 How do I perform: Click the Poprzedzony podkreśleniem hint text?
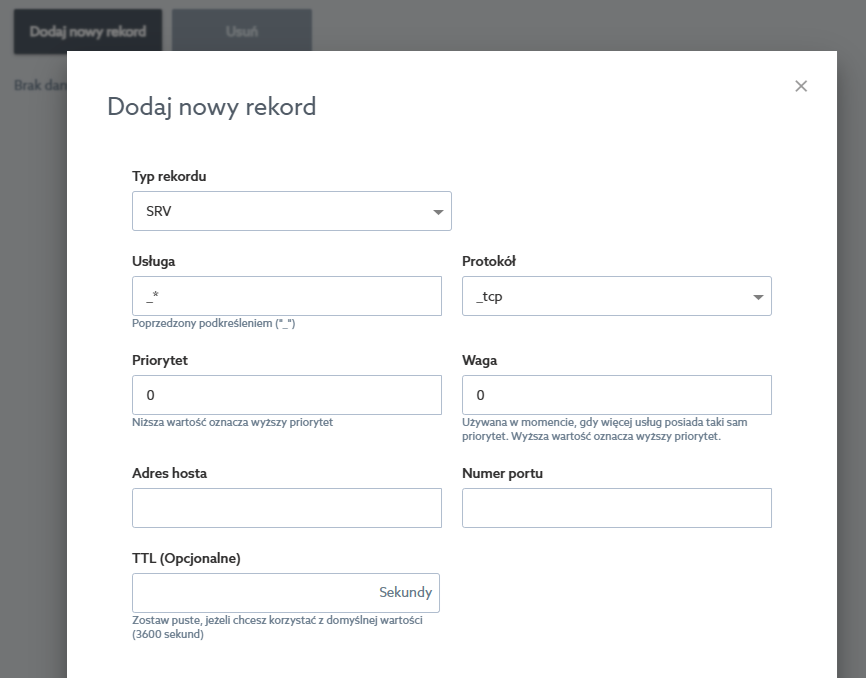(x=214, y=324)
